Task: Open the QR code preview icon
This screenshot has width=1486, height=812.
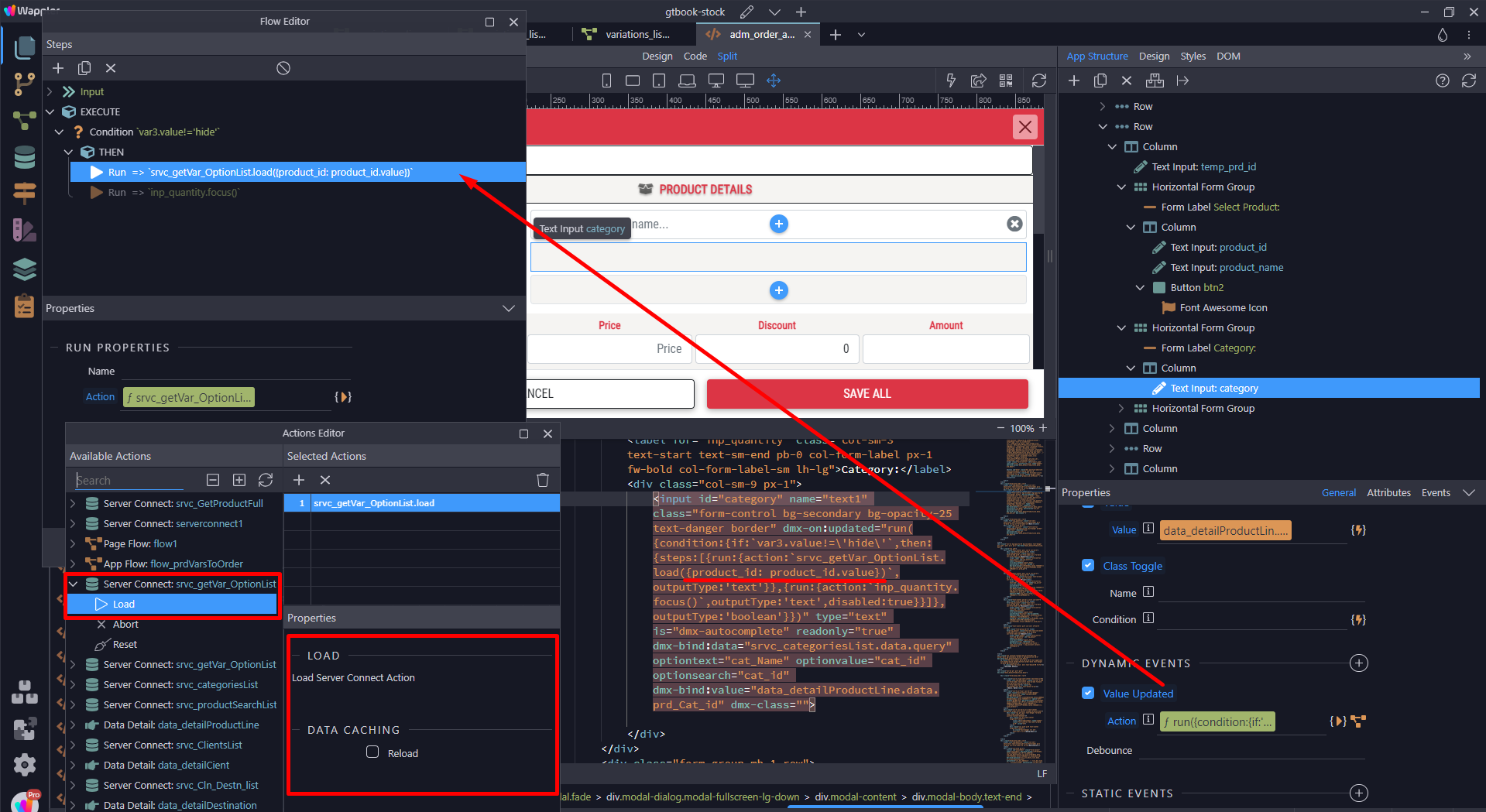Action: pyautogui.click(x=1006, y=81)
